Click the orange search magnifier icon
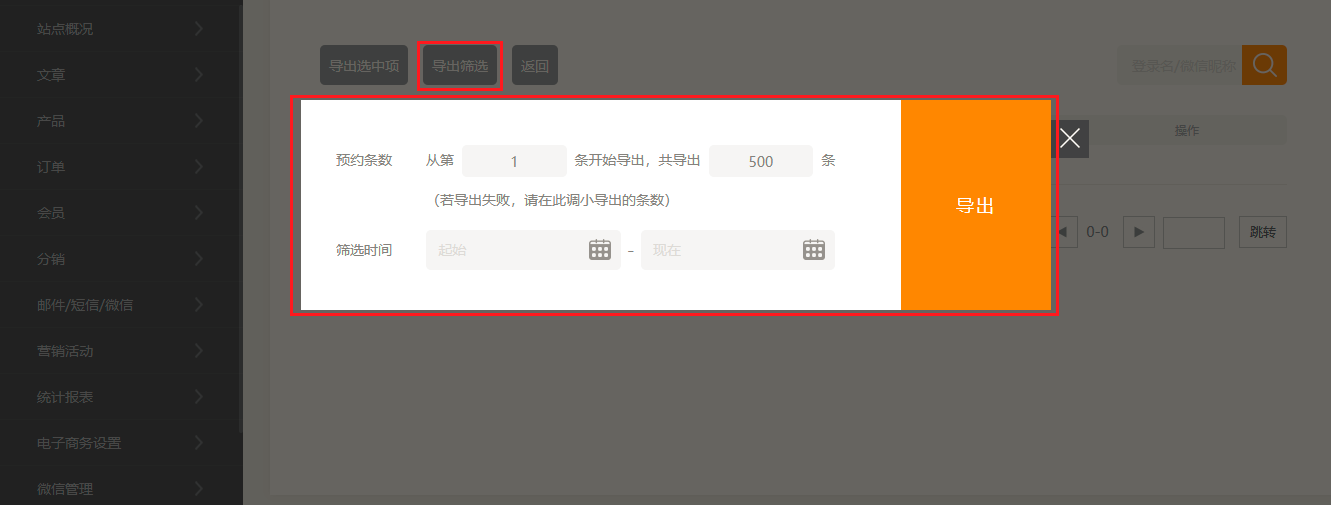This screenshot has width=1331, height=505. pos(1264,65)
